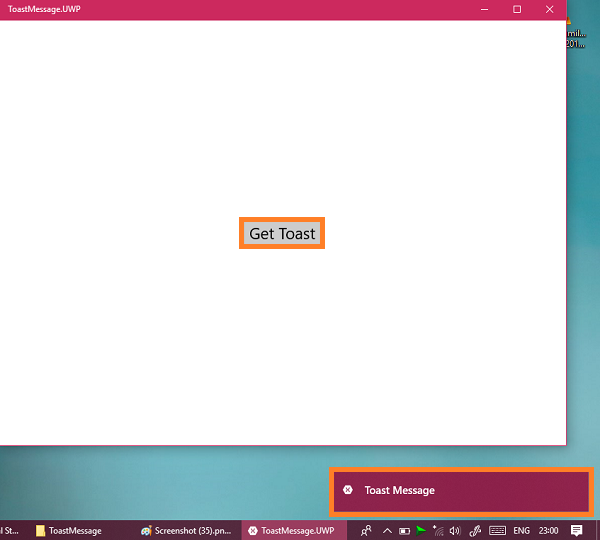Click the app icon in the toast notification
This screenshot has height=540, width=600.
pos(348,490)
